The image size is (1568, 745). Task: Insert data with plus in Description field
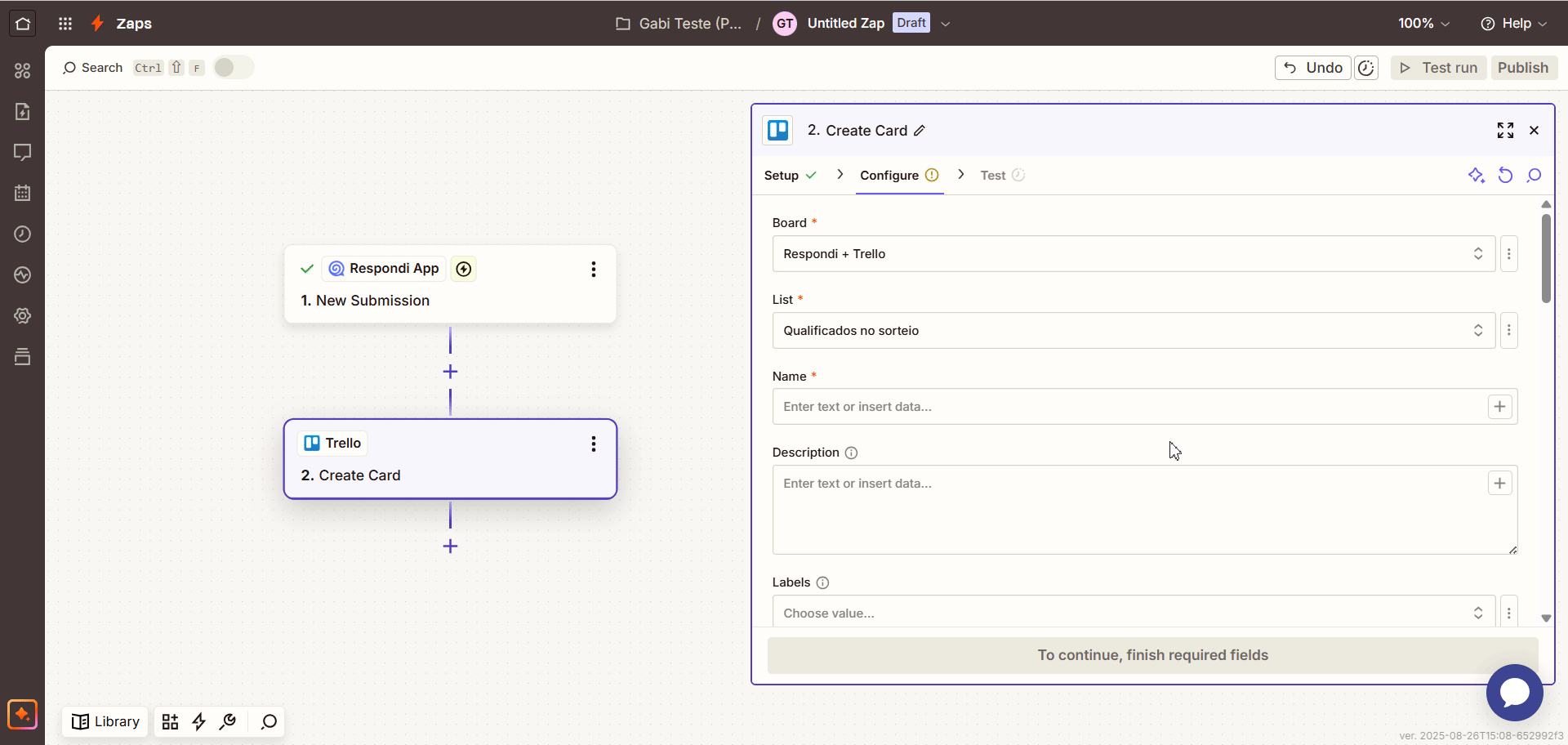pyautogui.click(x=1499, y=484)
